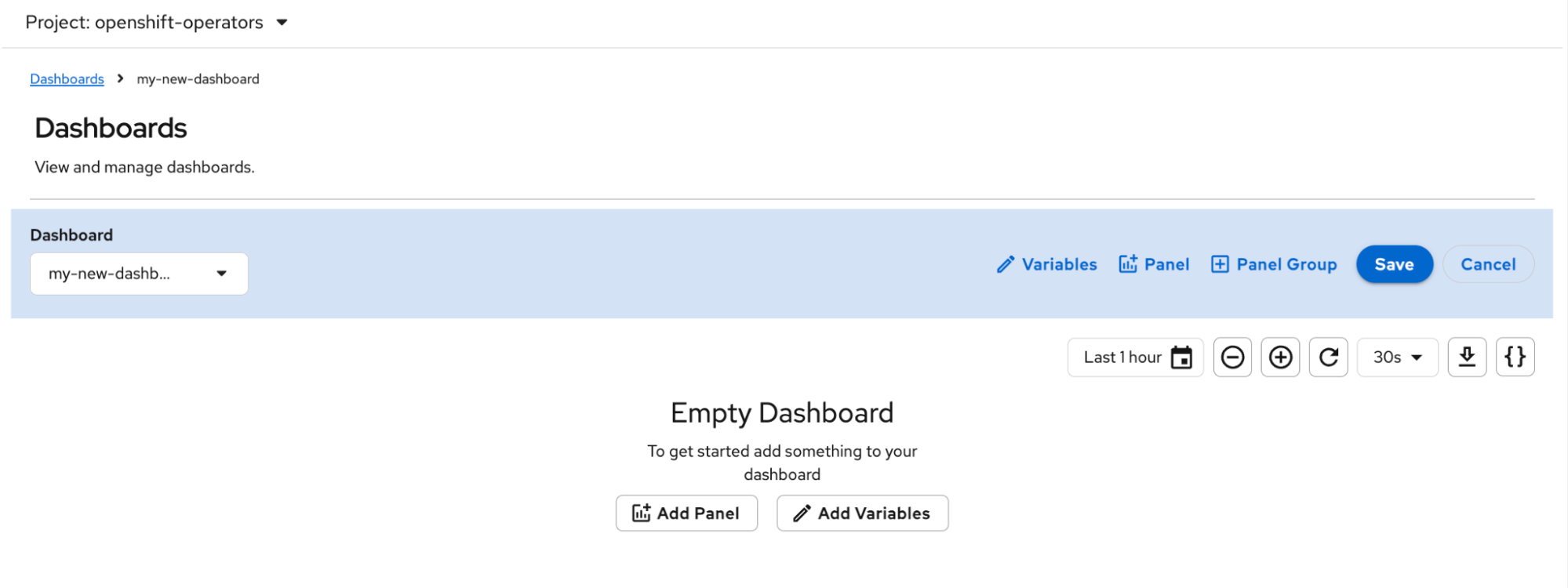Click the zoom in time range icon
This screenshot has width=1568, height=588.
(x=1280, y=358)
